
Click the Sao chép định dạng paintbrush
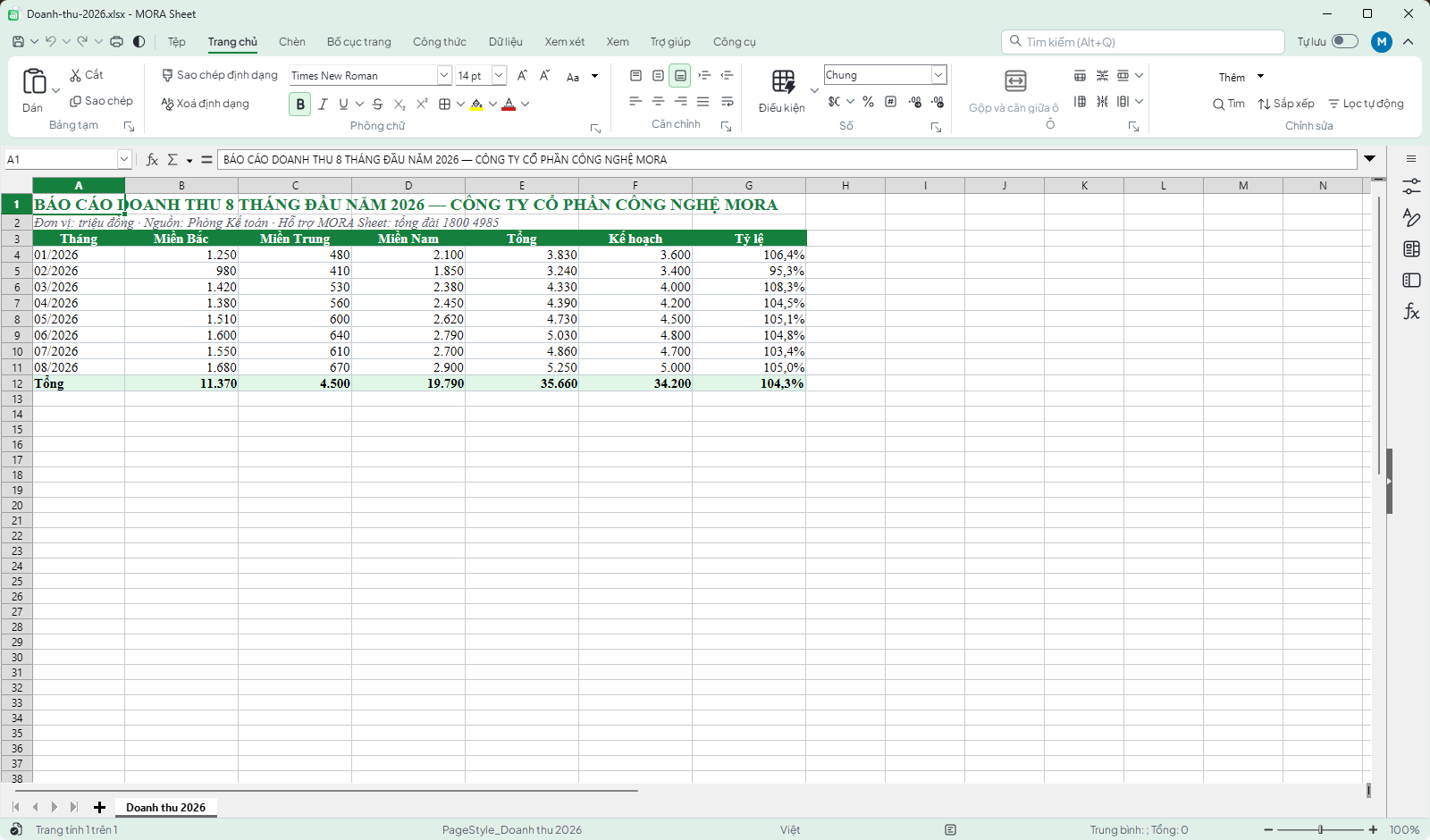[167, 75]
